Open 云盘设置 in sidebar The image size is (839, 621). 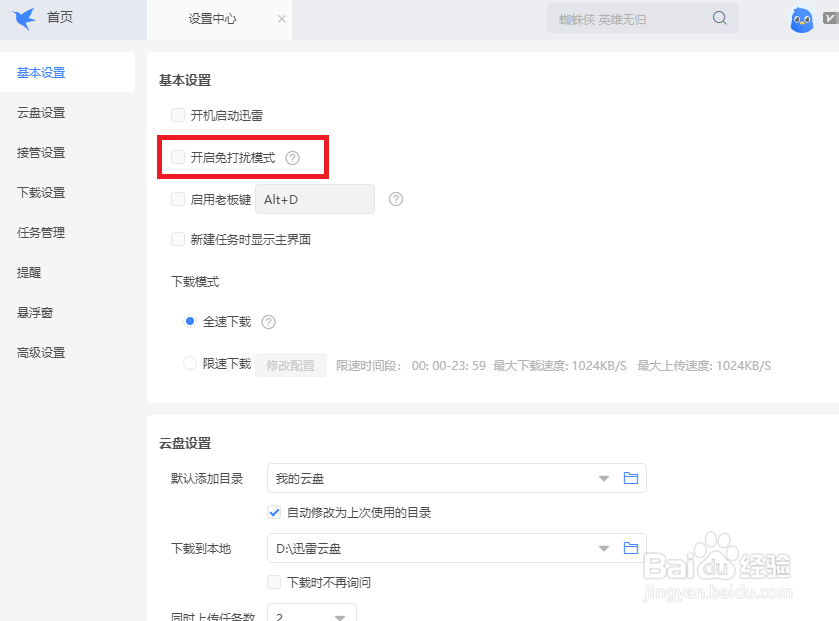click(41, 113)
